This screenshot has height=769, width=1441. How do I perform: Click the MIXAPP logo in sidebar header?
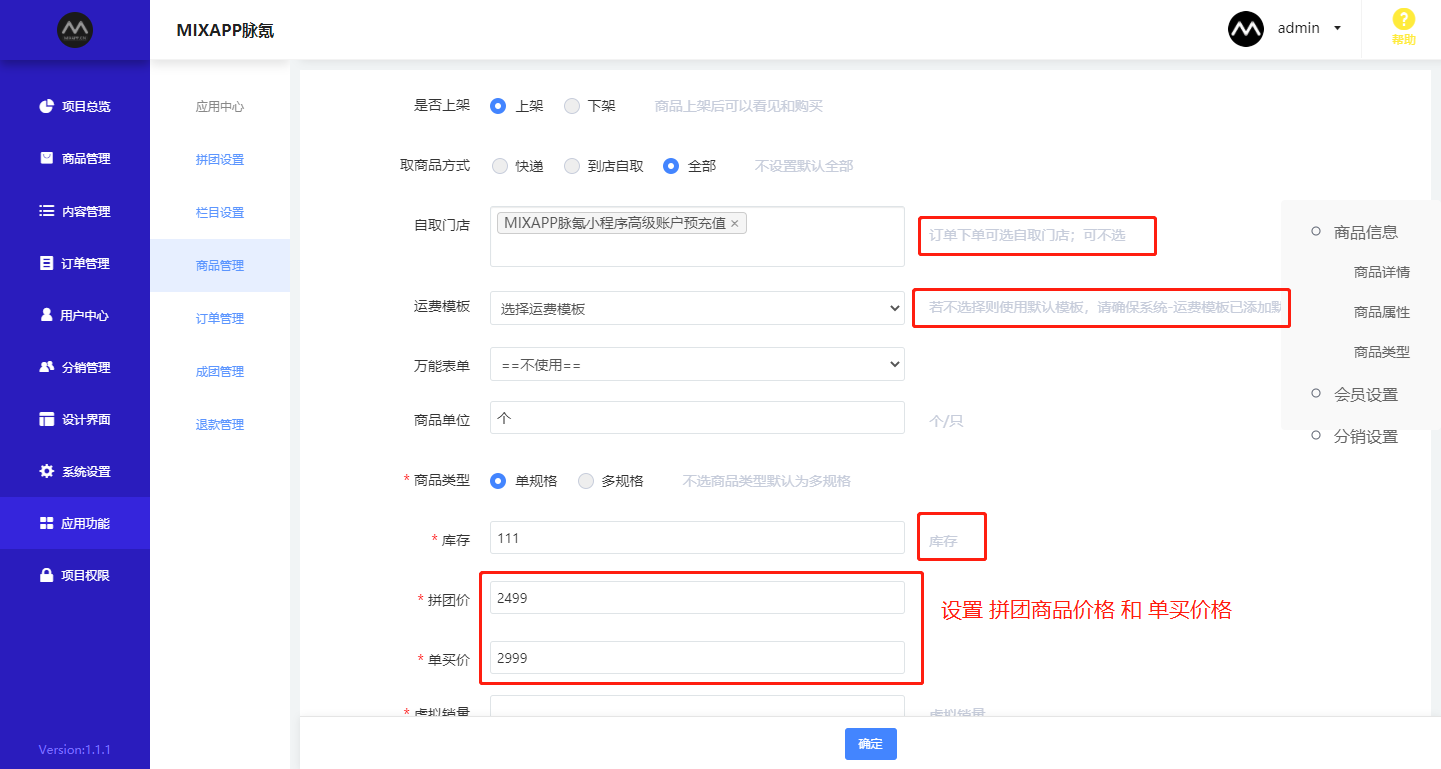(x=75, y=30)
